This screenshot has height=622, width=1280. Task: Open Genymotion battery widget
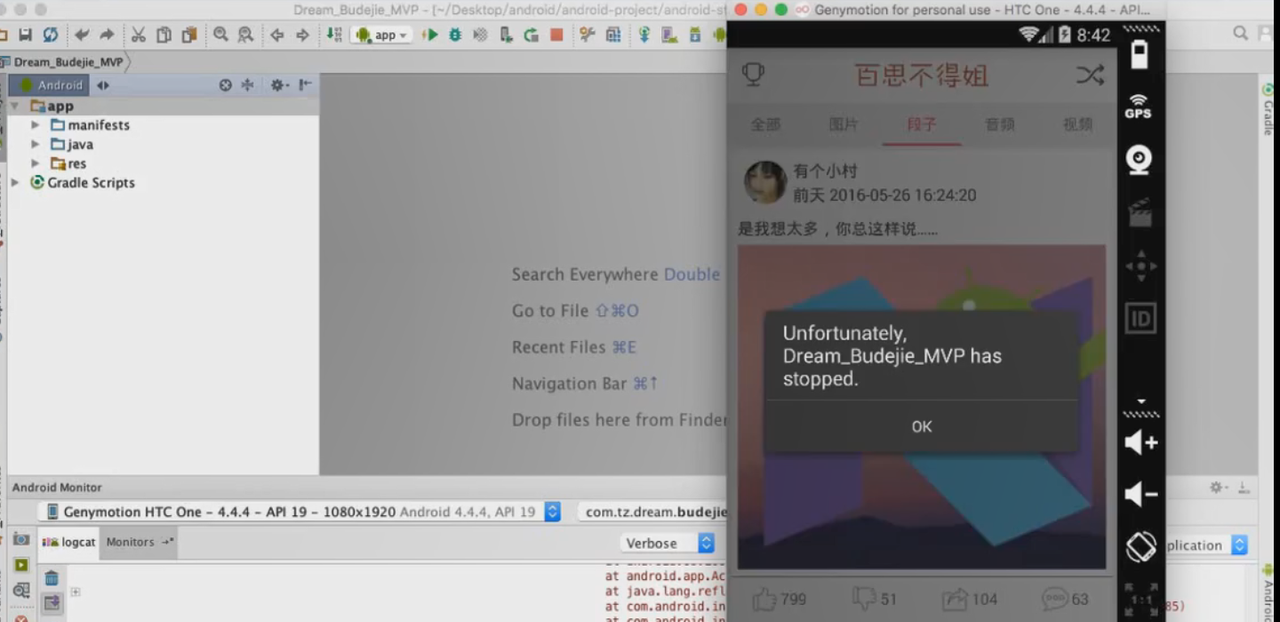pos(1138,54)
